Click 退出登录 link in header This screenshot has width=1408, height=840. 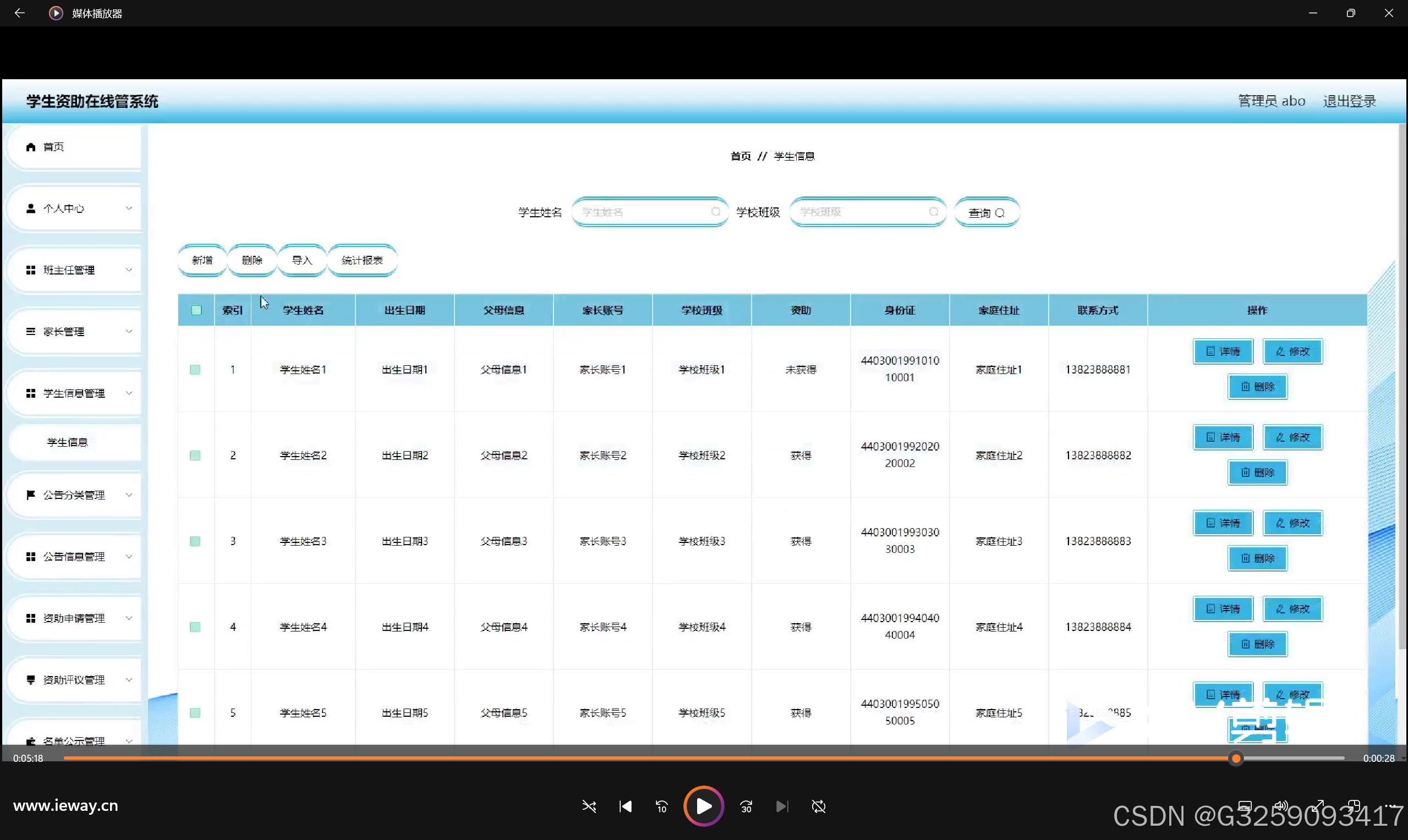click(x=1349, y=101)
